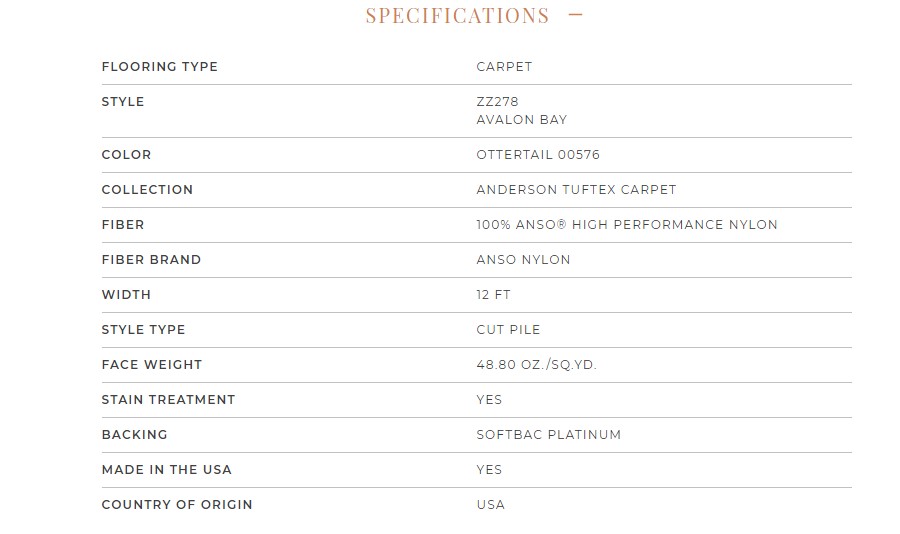Viewport: 900px width, 534px height.
Task: Select the 12 FT width value
Action: [493, 295]
